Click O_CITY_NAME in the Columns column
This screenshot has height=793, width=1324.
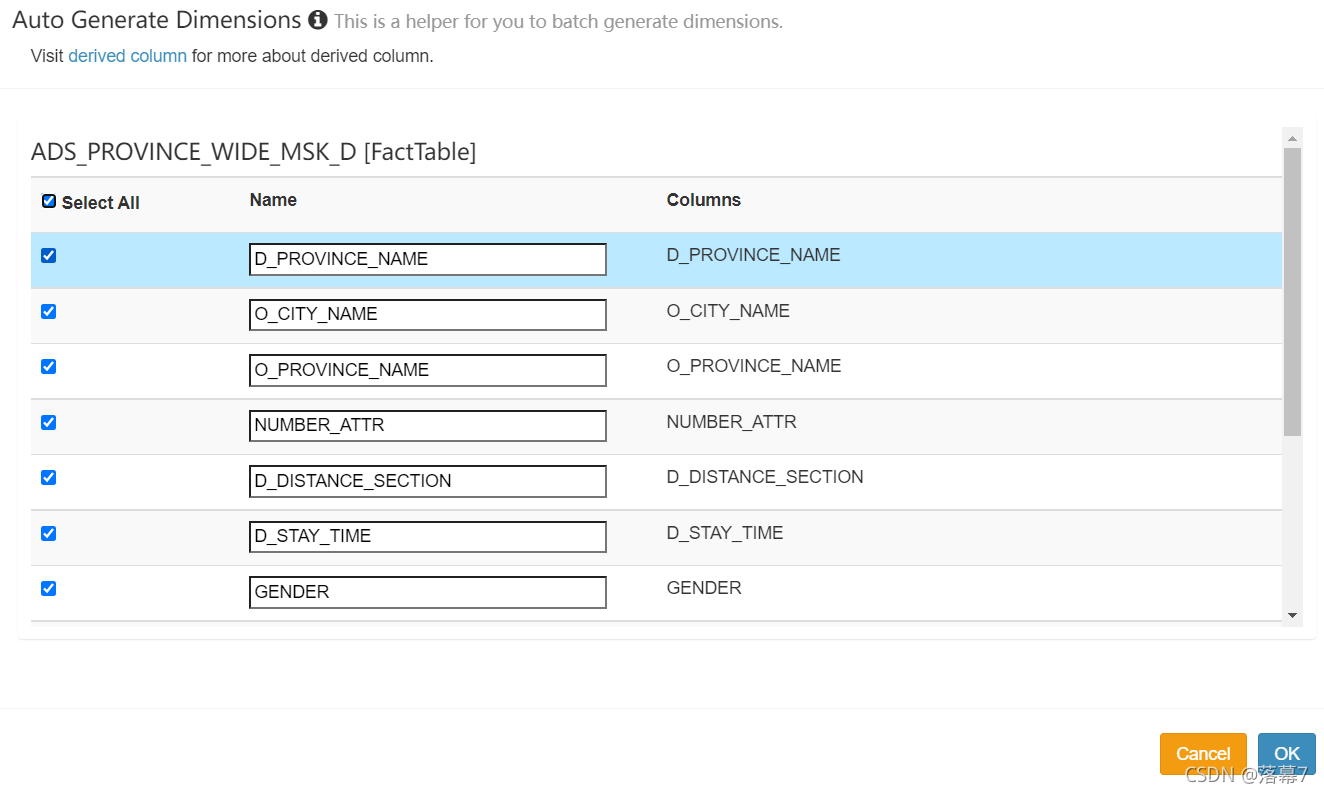click(728, 311)
